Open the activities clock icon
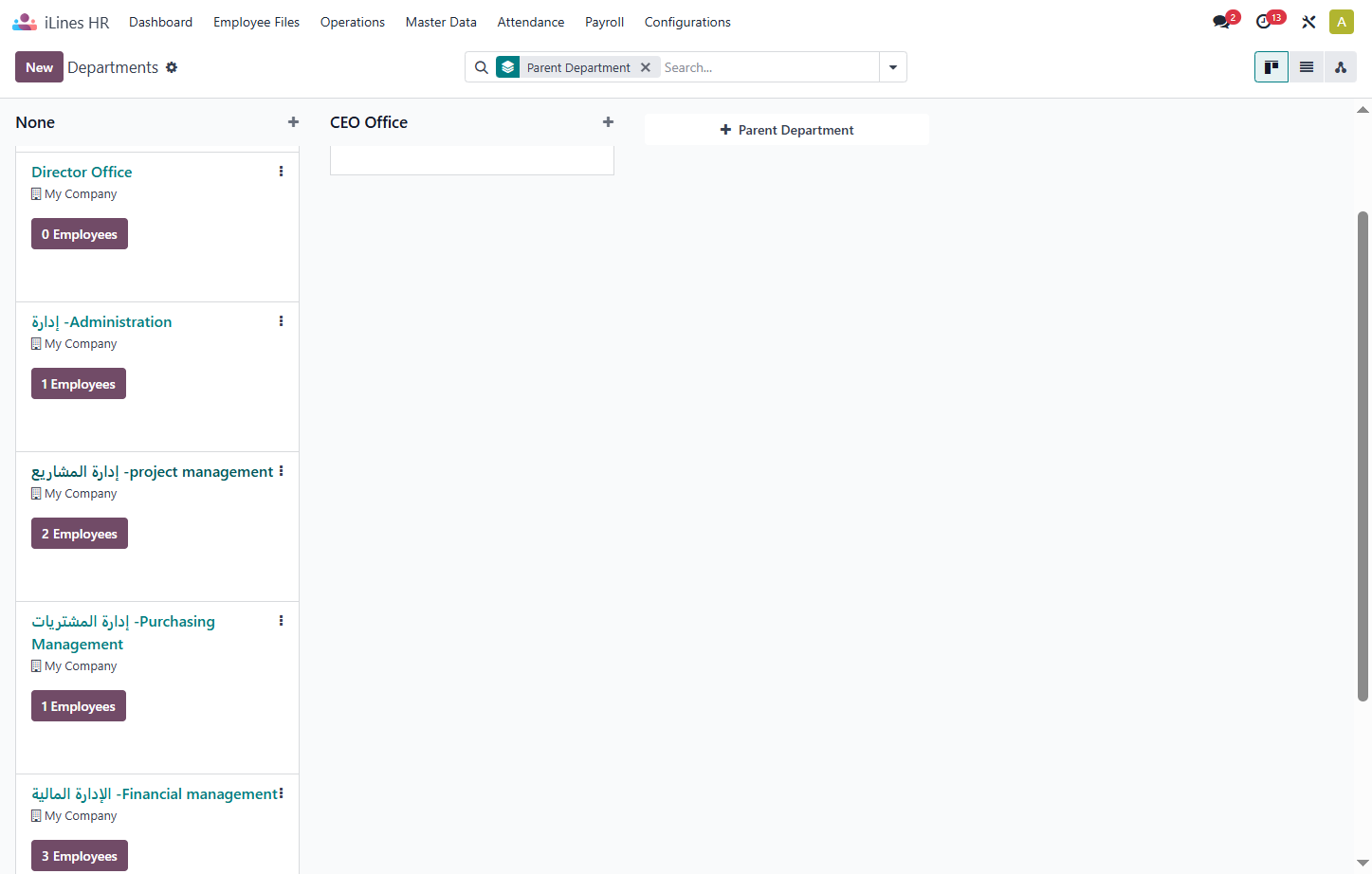 (x=1264, y=22)
